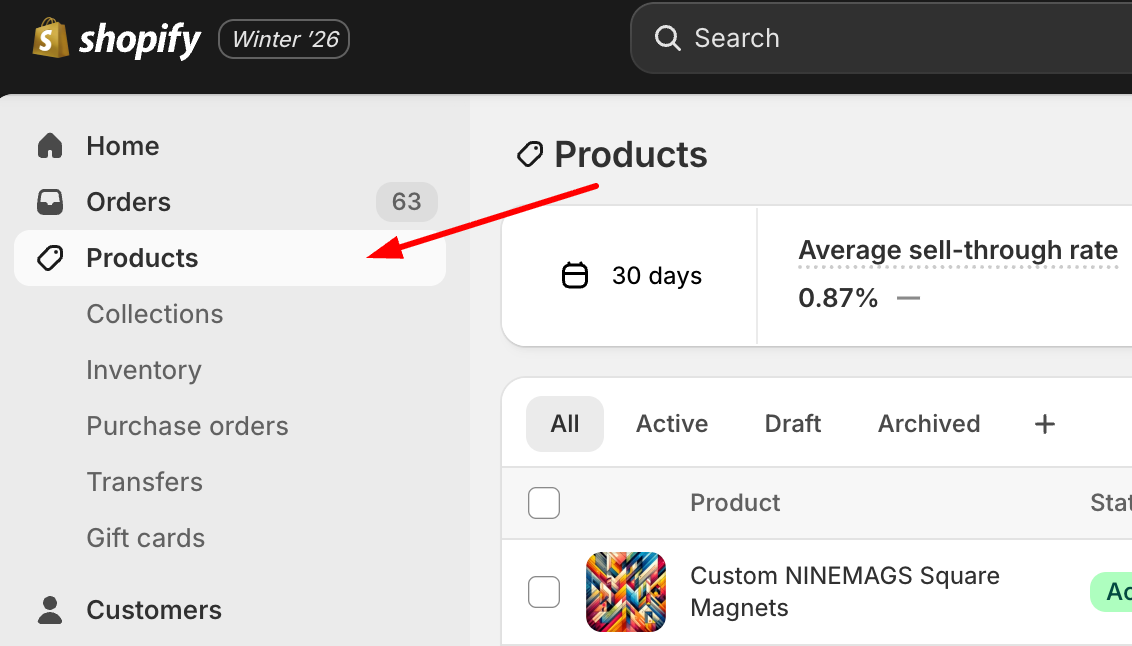Click the Orders inbox icon
1132x646 pixels.
(x=50, y=202)
